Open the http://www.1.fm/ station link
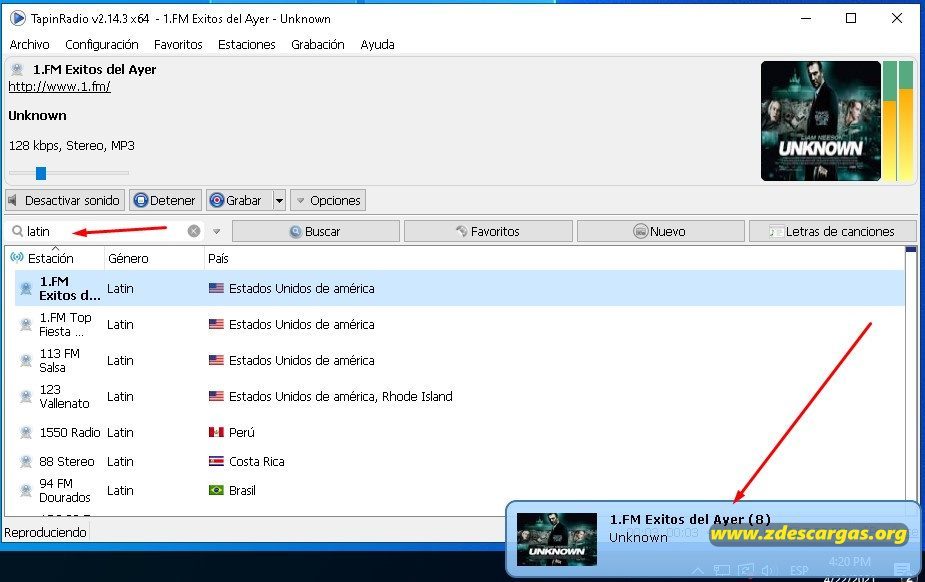This screenshot has width=925, height=582. [59, 87]
